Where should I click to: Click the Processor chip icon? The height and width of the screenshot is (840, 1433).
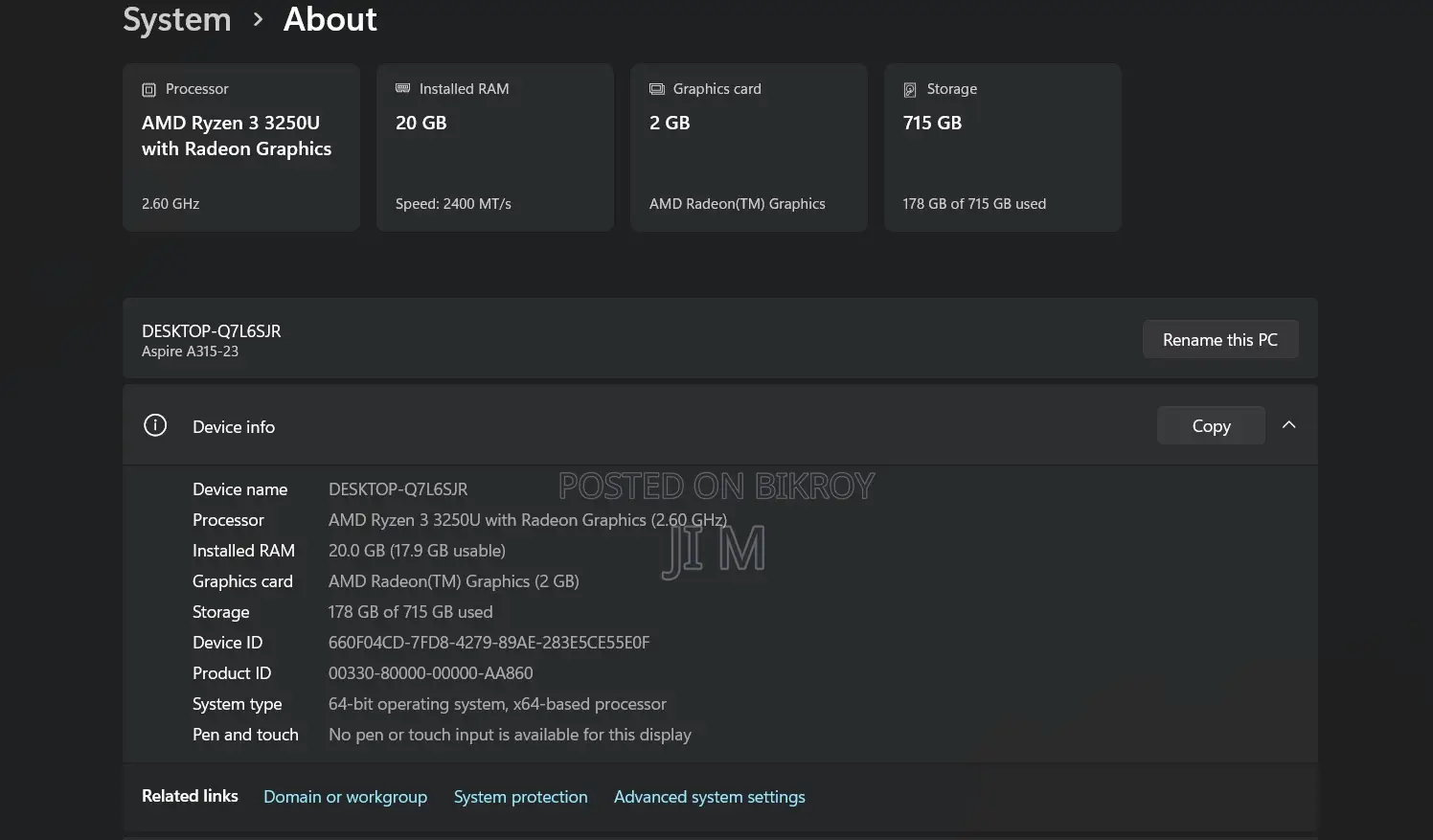[148, 89]
